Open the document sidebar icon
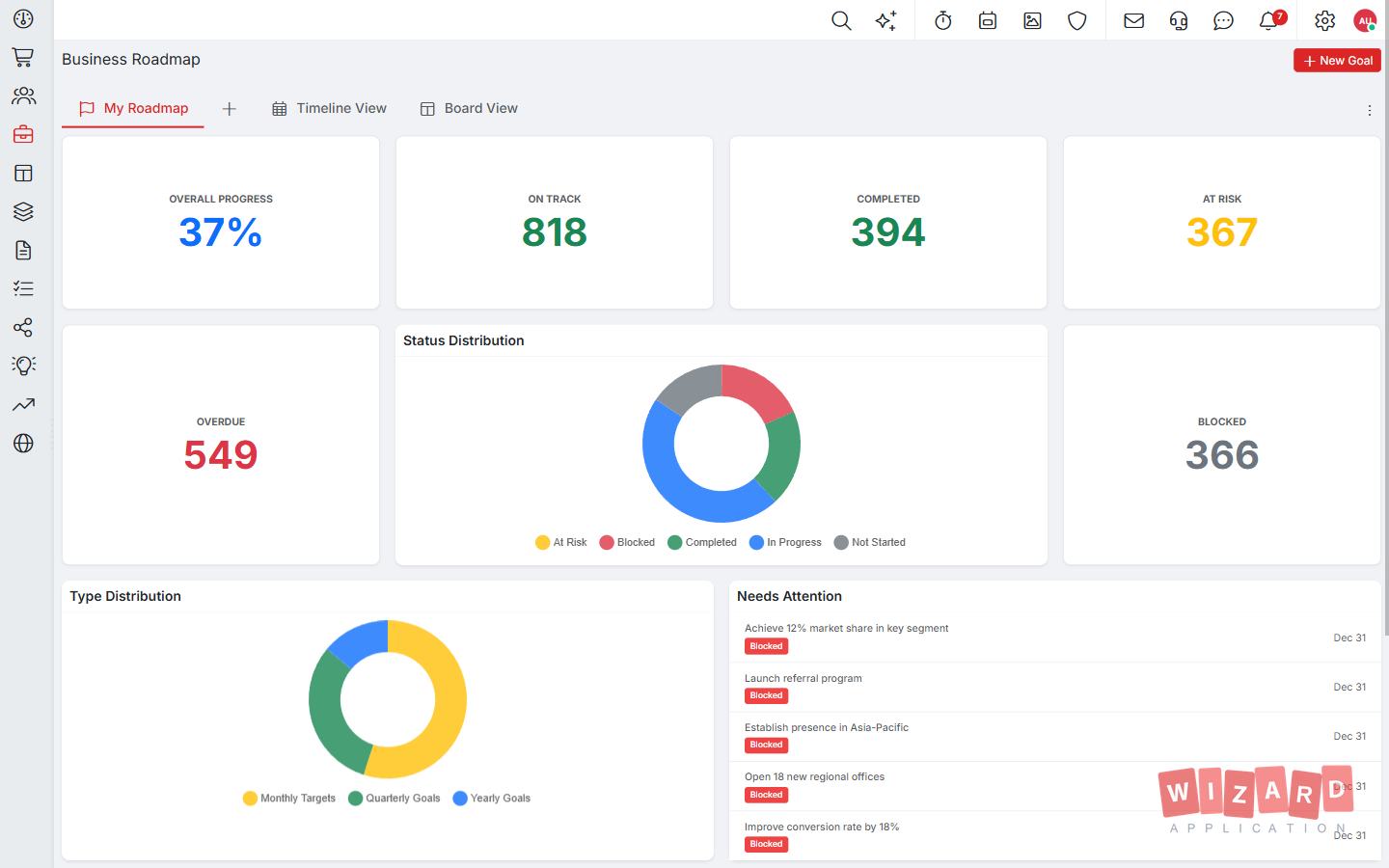The width and height of the screenshot is (1389, 868). [x=23, y=251]
